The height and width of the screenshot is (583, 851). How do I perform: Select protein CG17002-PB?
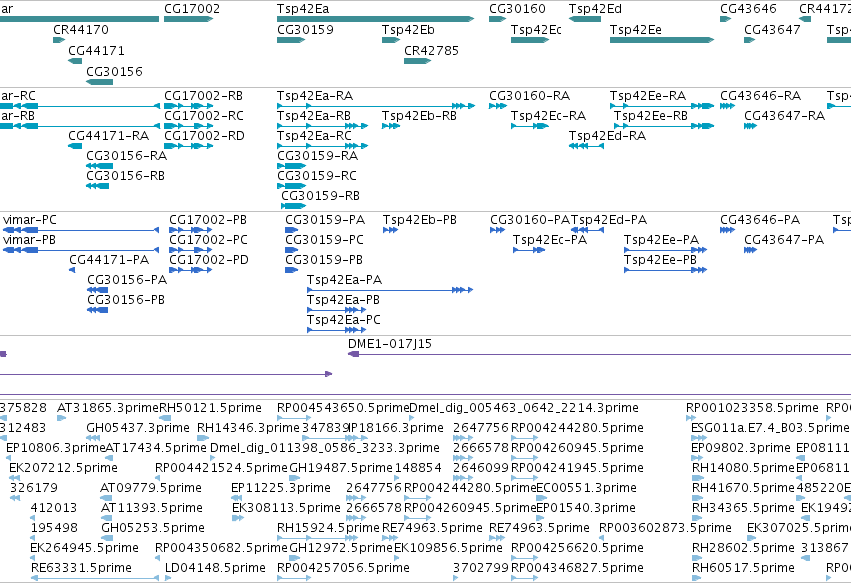(190, 230)
